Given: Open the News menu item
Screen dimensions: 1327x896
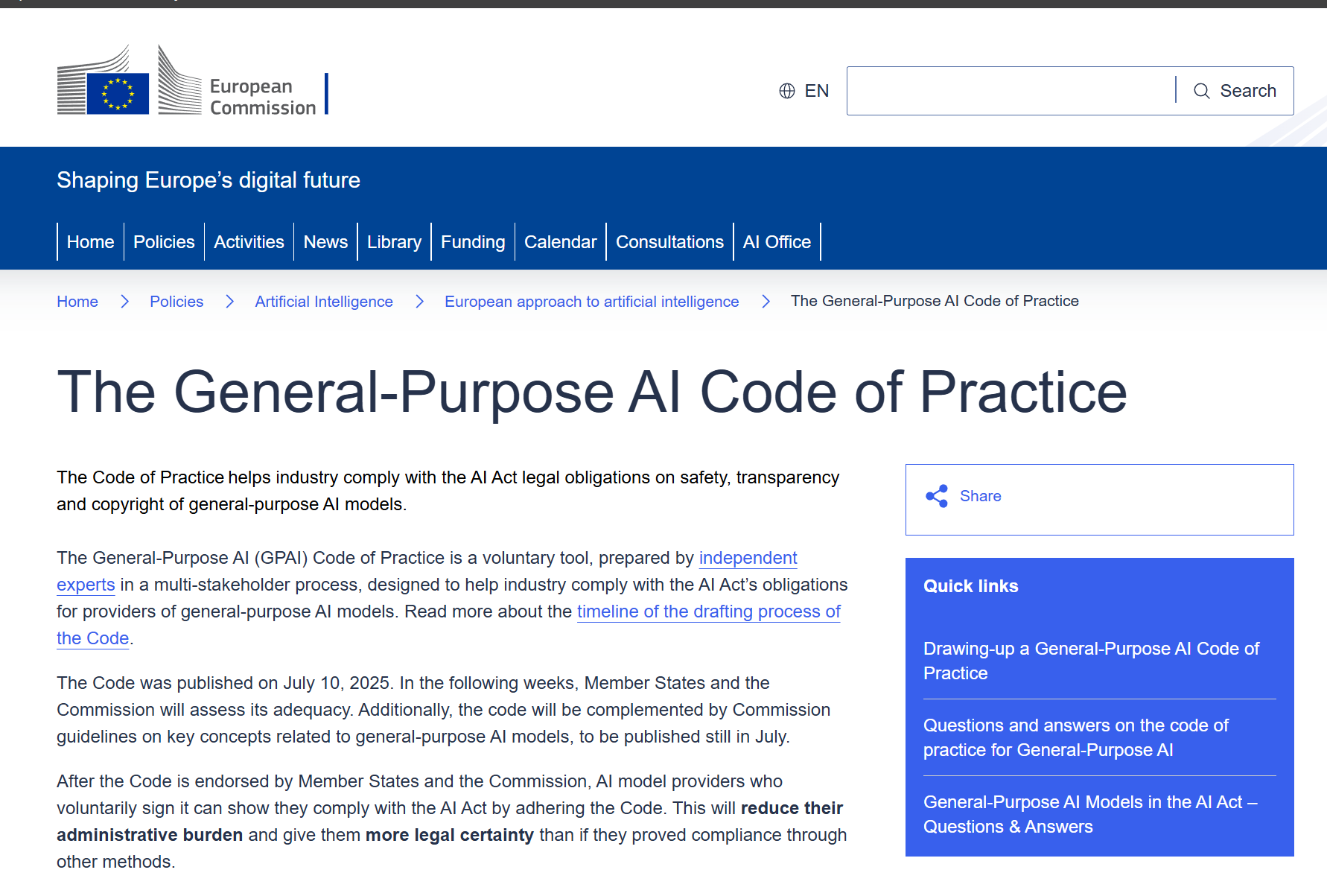Looking at the screenshot, I should point(325,242).
